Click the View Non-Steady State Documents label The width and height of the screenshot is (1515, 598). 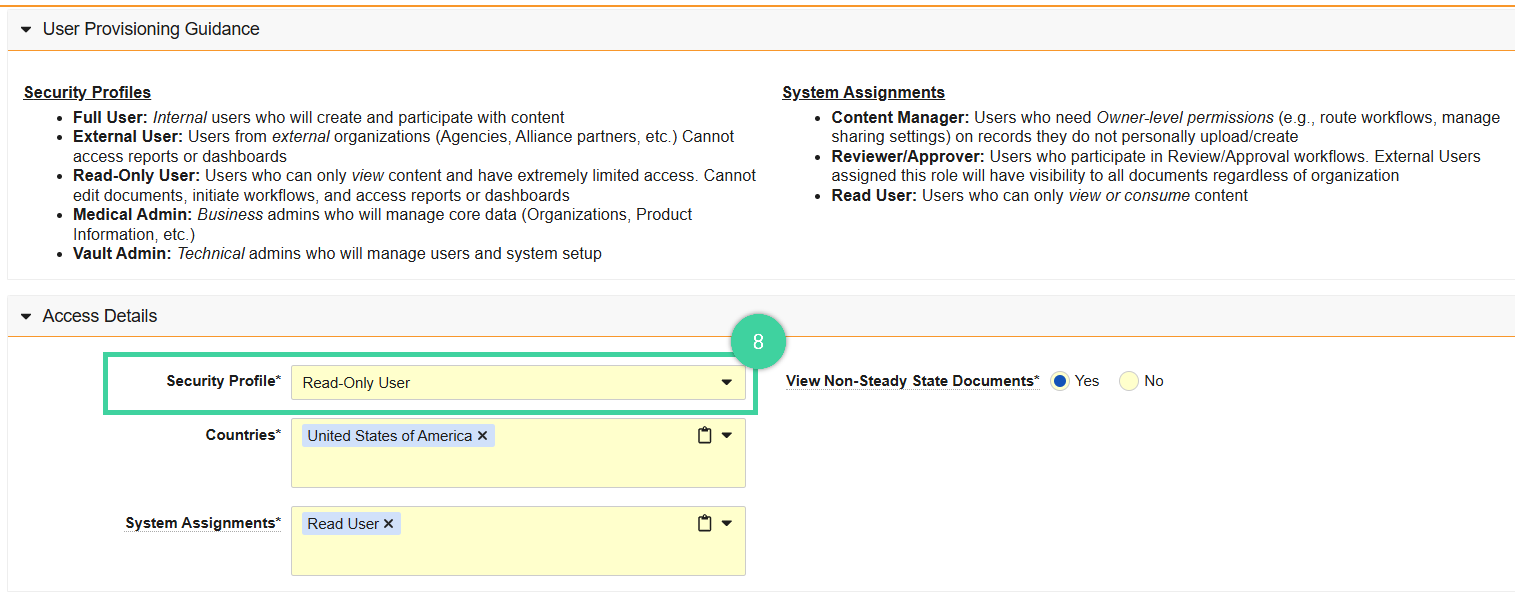pos(911,380)
